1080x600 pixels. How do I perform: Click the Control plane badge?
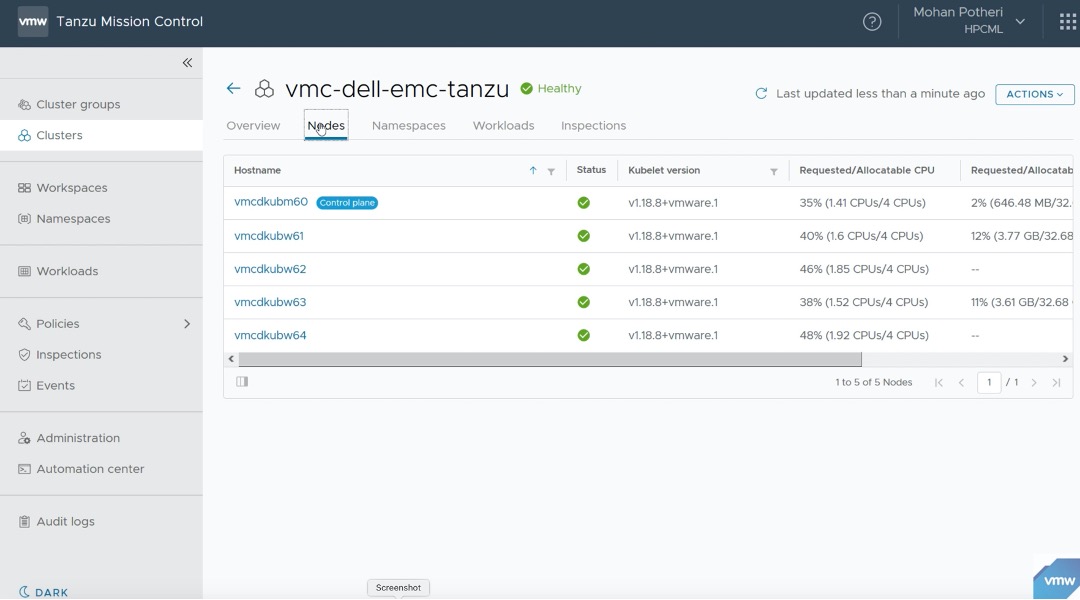347,203
